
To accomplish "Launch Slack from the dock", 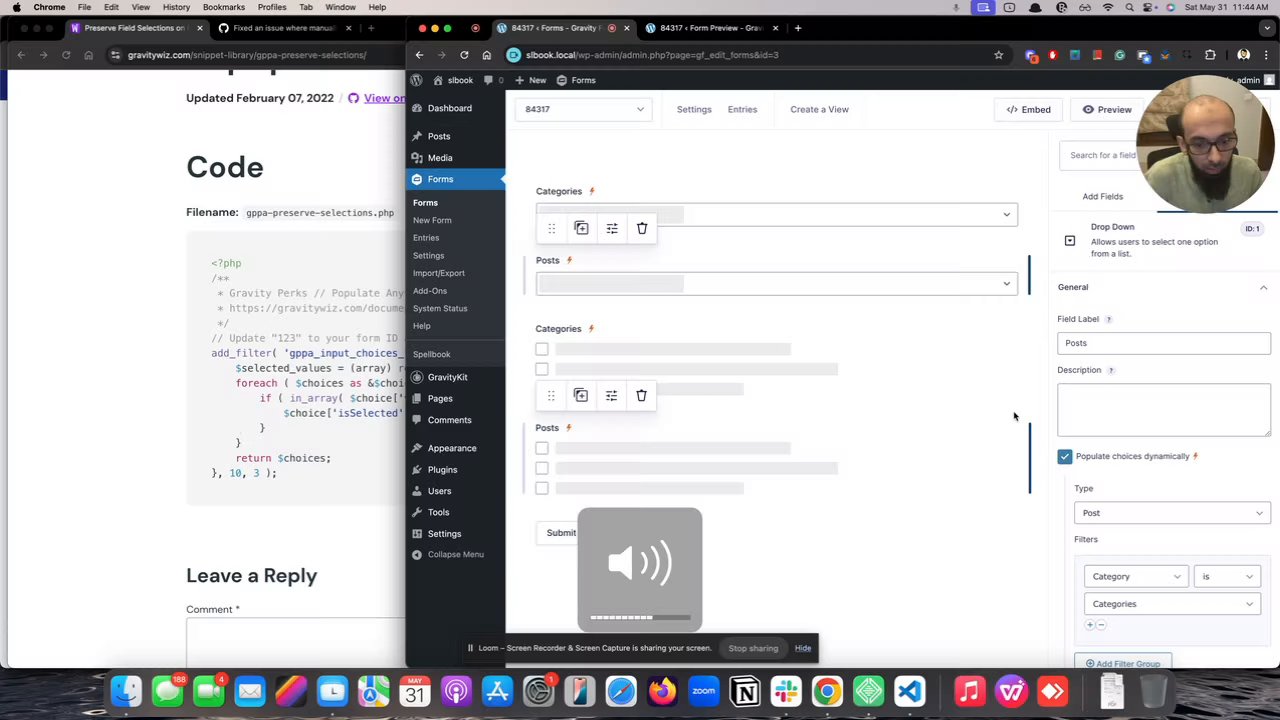I will pos(786,691).
